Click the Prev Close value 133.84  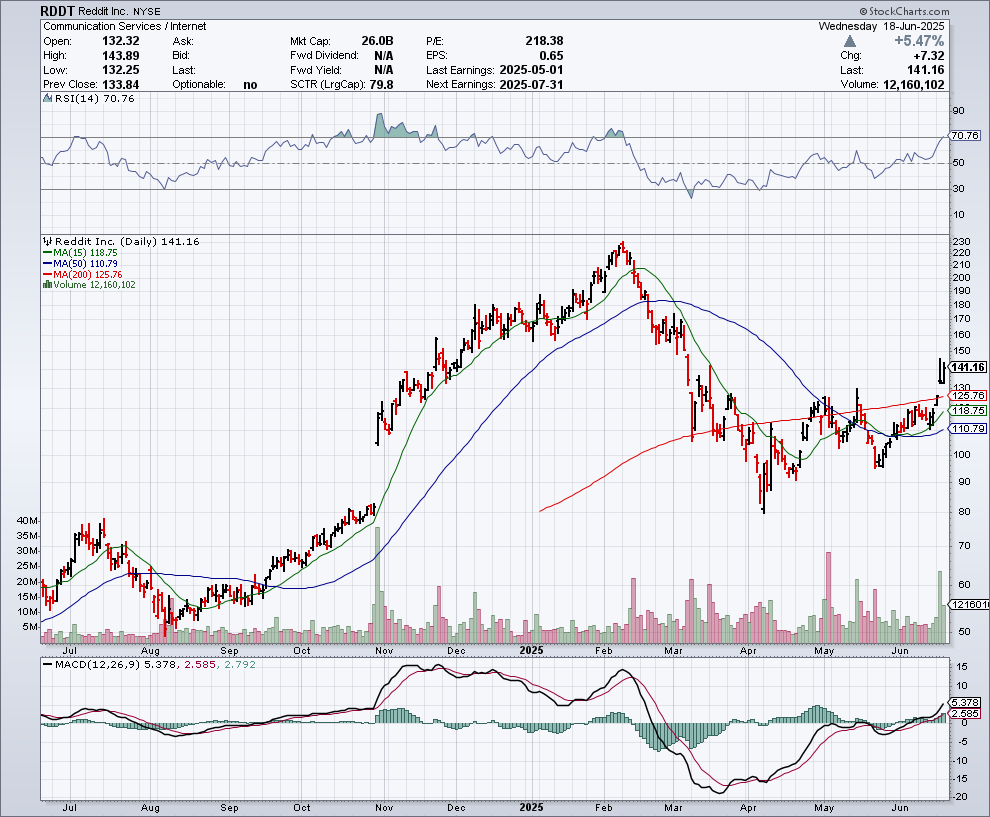(121, 85)
